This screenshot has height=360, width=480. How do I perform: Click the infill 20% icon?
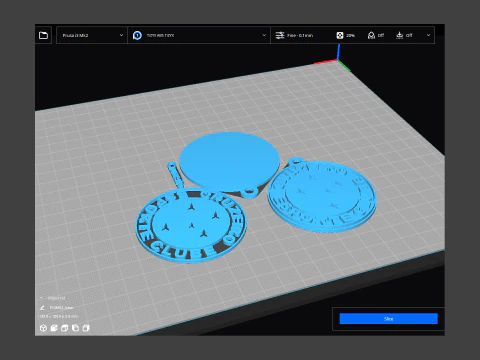tap(340, 35)
